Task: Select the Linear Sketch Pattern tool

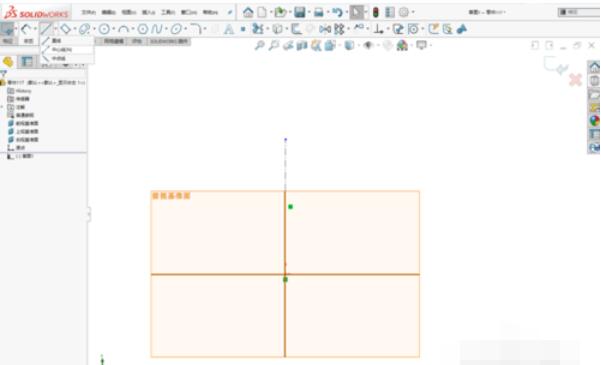Action: [x=339, y=29]
